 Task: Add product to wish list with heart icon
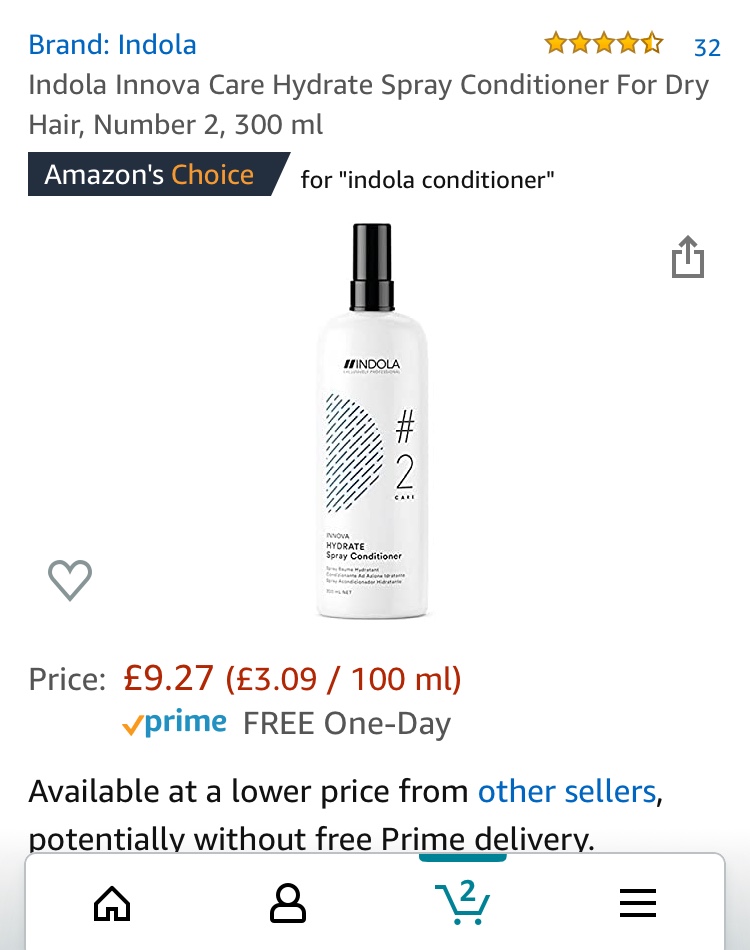click(70, 580)
